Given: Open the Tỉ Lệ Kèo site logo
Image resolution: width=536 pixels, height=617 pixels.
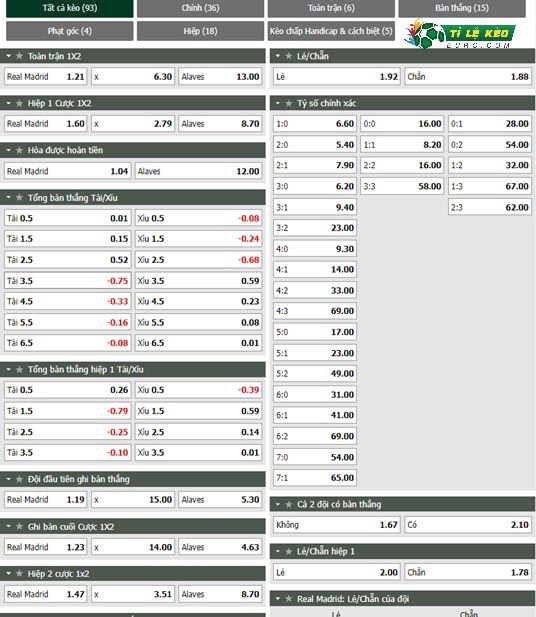Looking at the screenshot, I should pyautogui.click(x=460, y=34).
